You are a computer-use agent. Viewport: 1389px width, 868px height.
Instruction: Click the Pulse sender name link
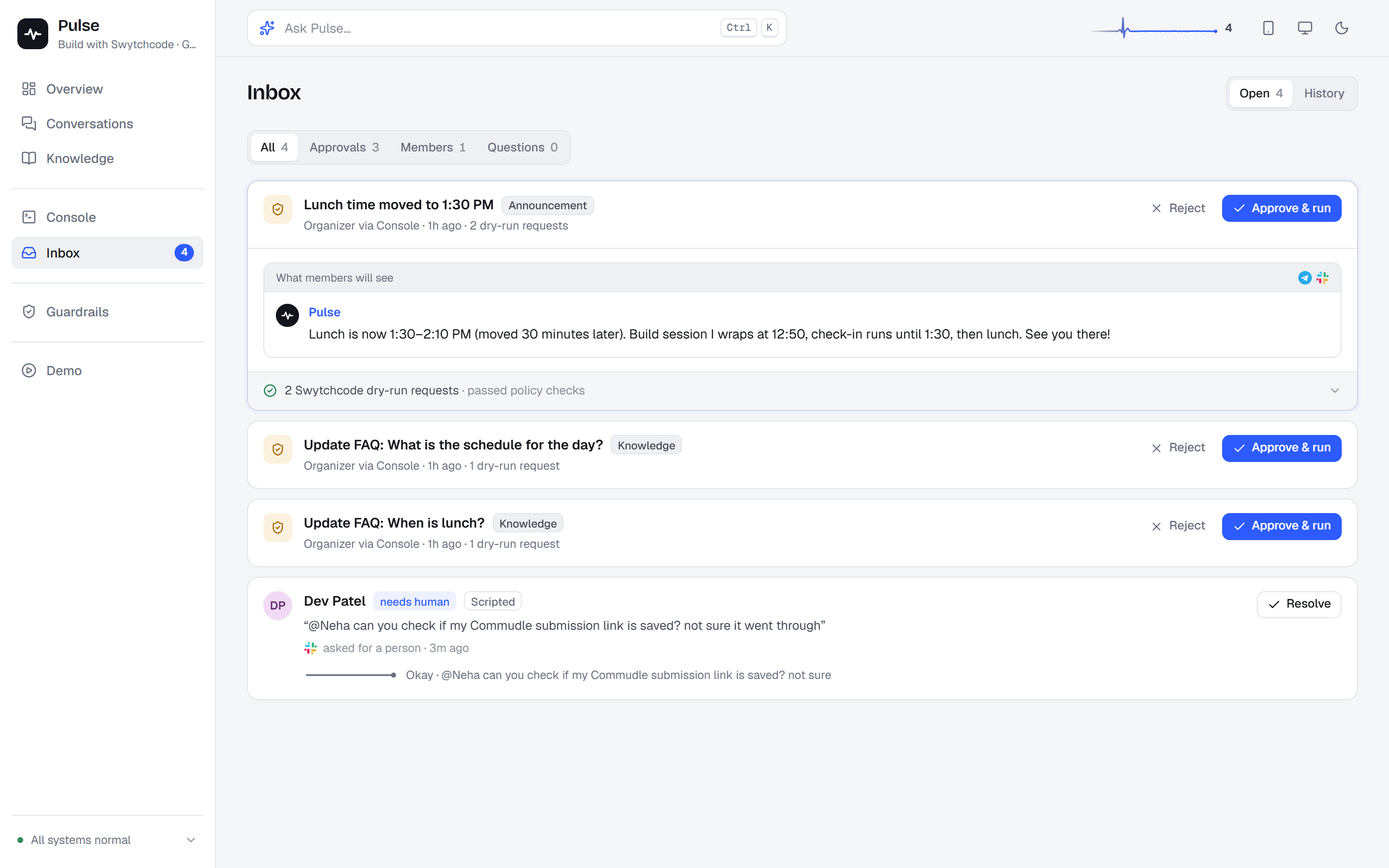324,312
